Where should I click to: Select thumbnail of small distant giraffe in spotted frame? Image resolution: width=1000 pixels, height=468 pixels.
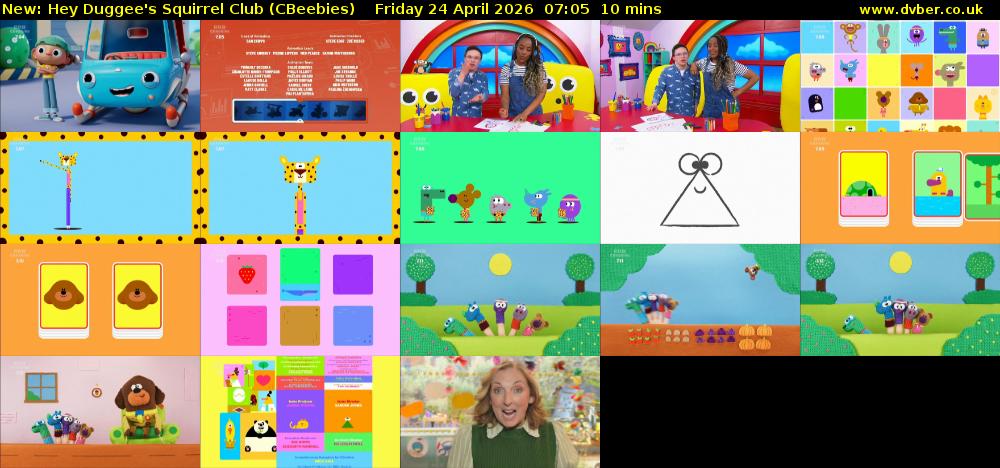coord(100,188)
